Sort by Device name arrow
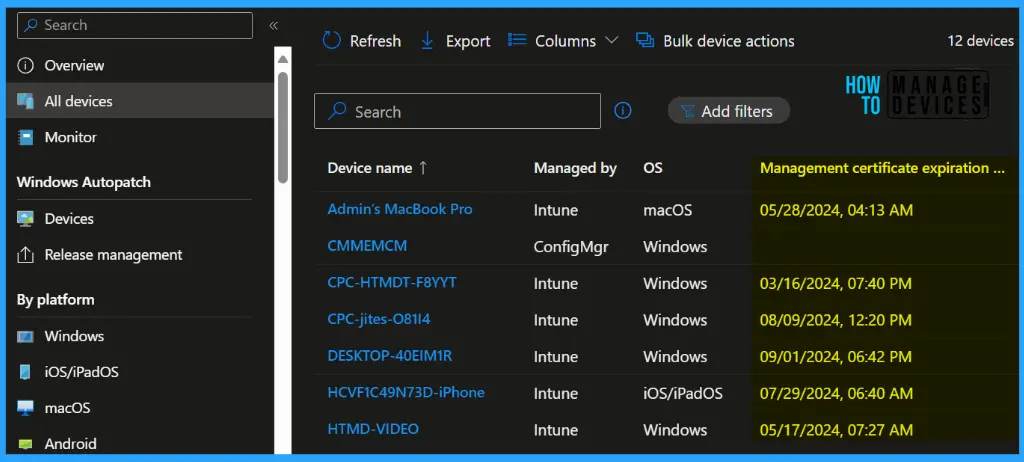 tap(423, 168)
